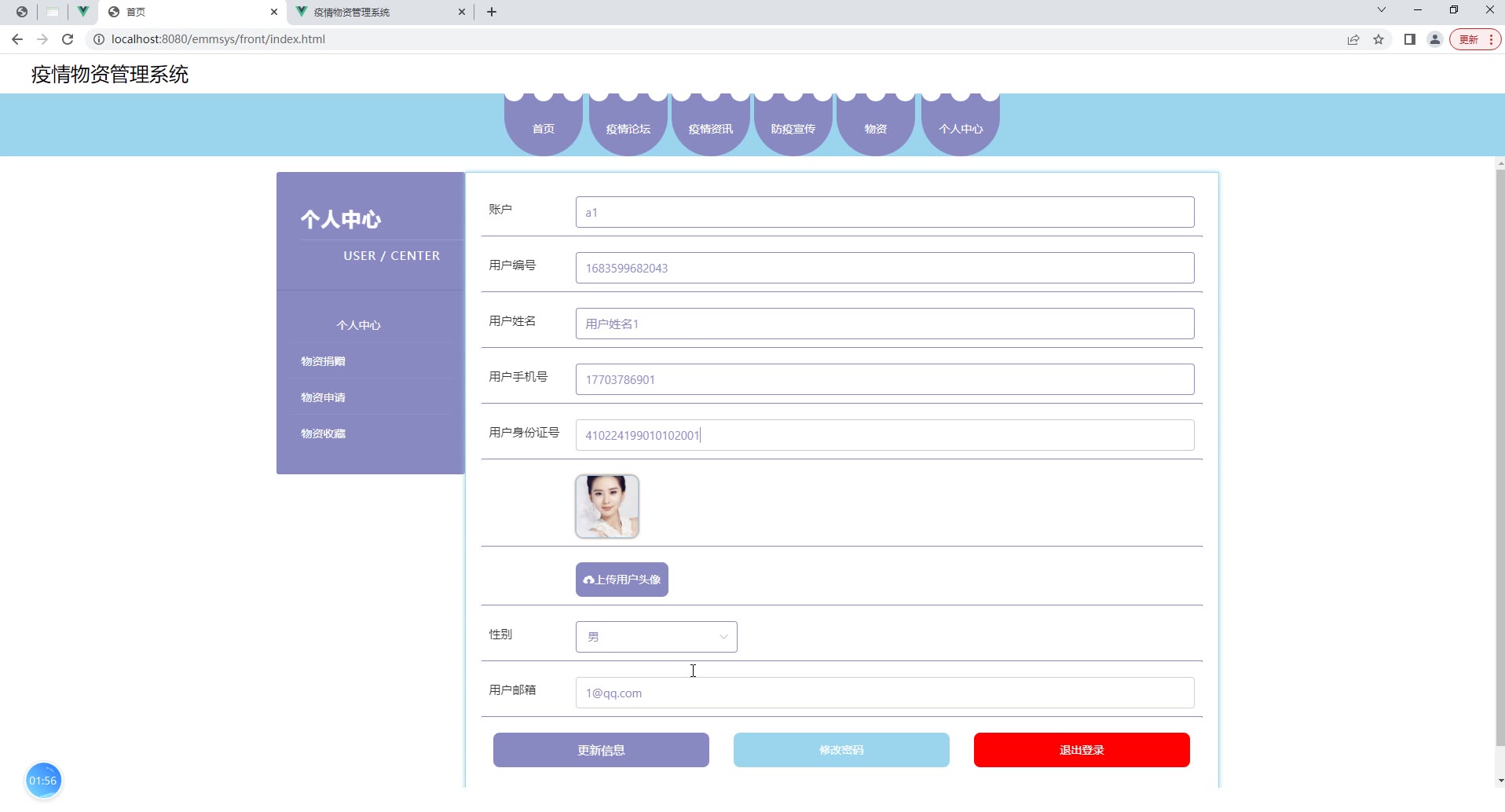Close the 首页 browser tab

[274, 12]
